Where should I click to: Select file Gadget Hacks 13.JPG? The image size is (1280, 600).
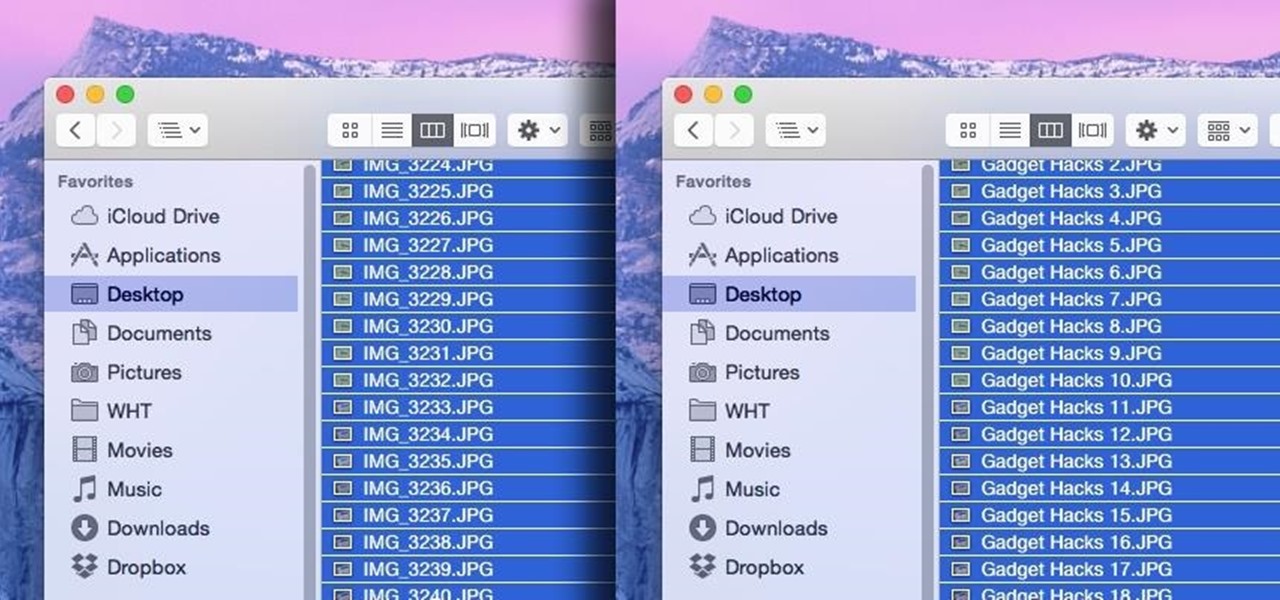1110,461
